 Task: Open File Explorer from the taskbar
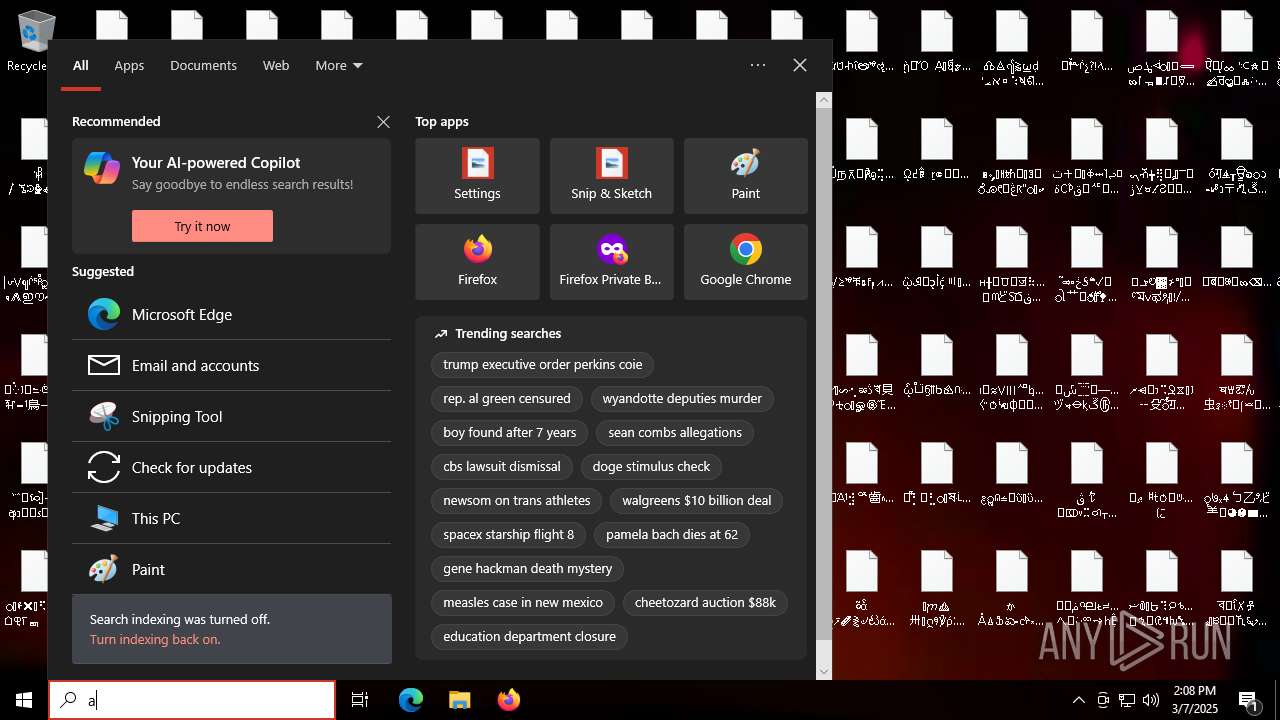[459, 700]
